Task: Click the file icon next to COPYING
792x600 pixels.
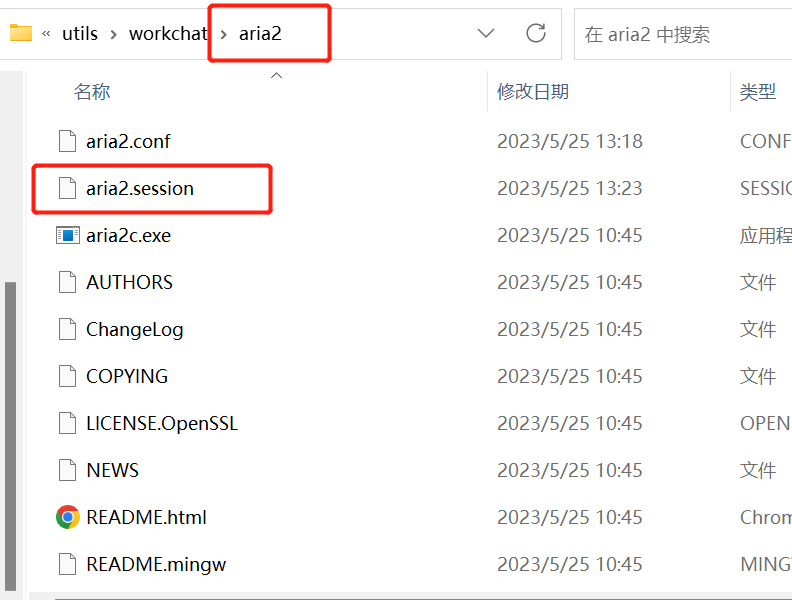Action: [67, 376]
